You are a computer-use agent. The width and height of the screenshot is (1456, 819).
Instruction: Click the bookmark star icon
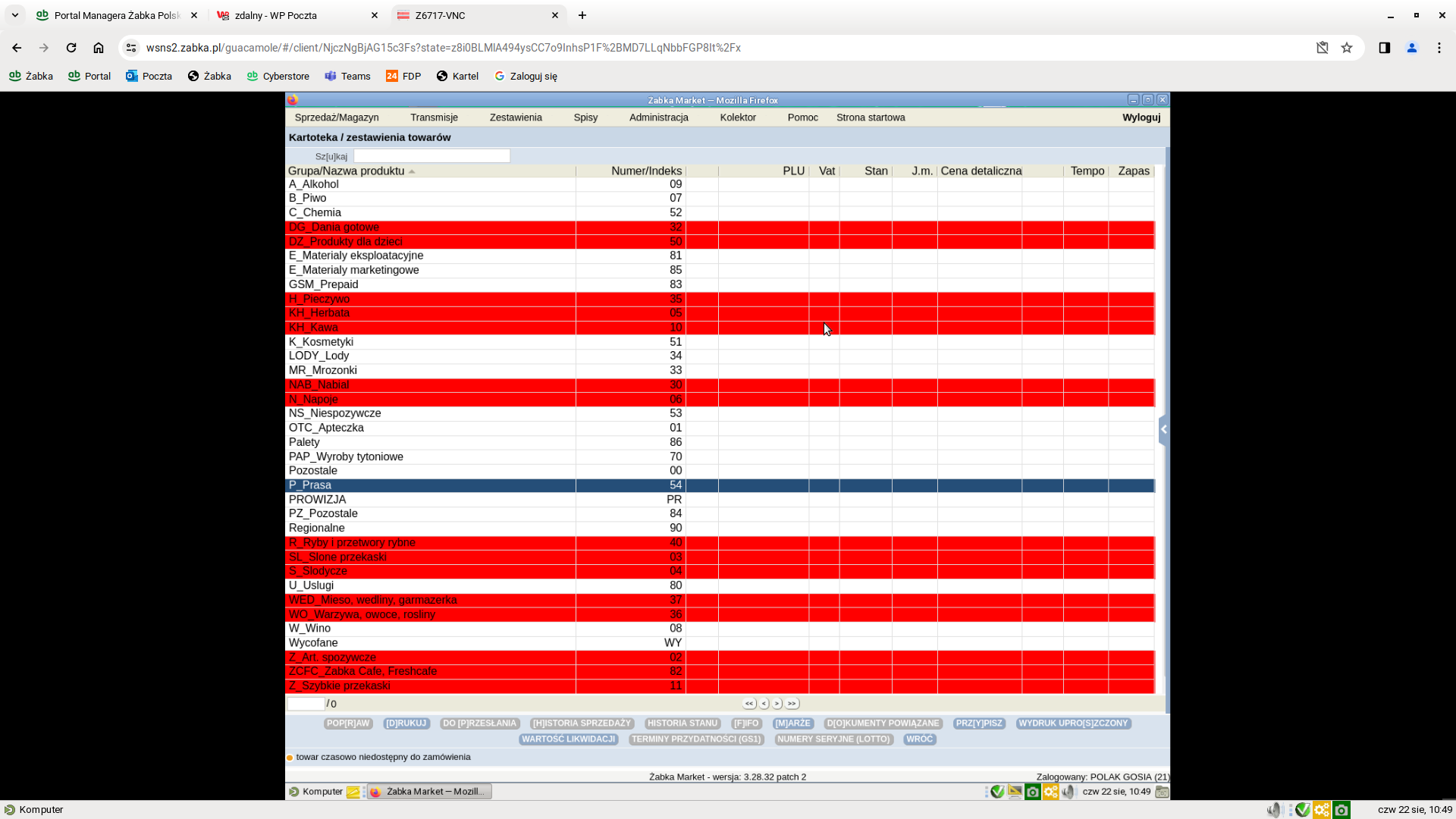tap(1347, 48)
